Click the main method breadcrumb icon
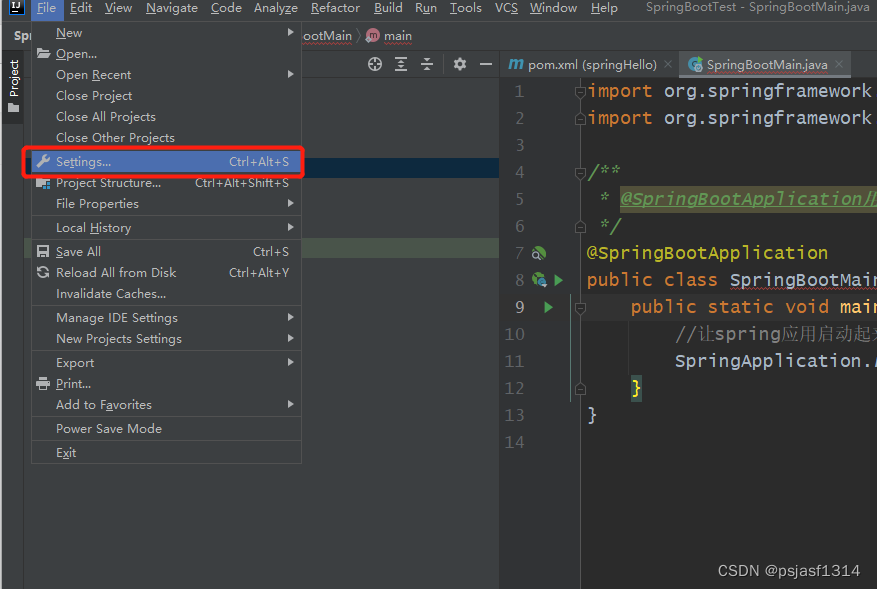The width and height of the screenshot is (877, 589). click(x=373, y=36)
